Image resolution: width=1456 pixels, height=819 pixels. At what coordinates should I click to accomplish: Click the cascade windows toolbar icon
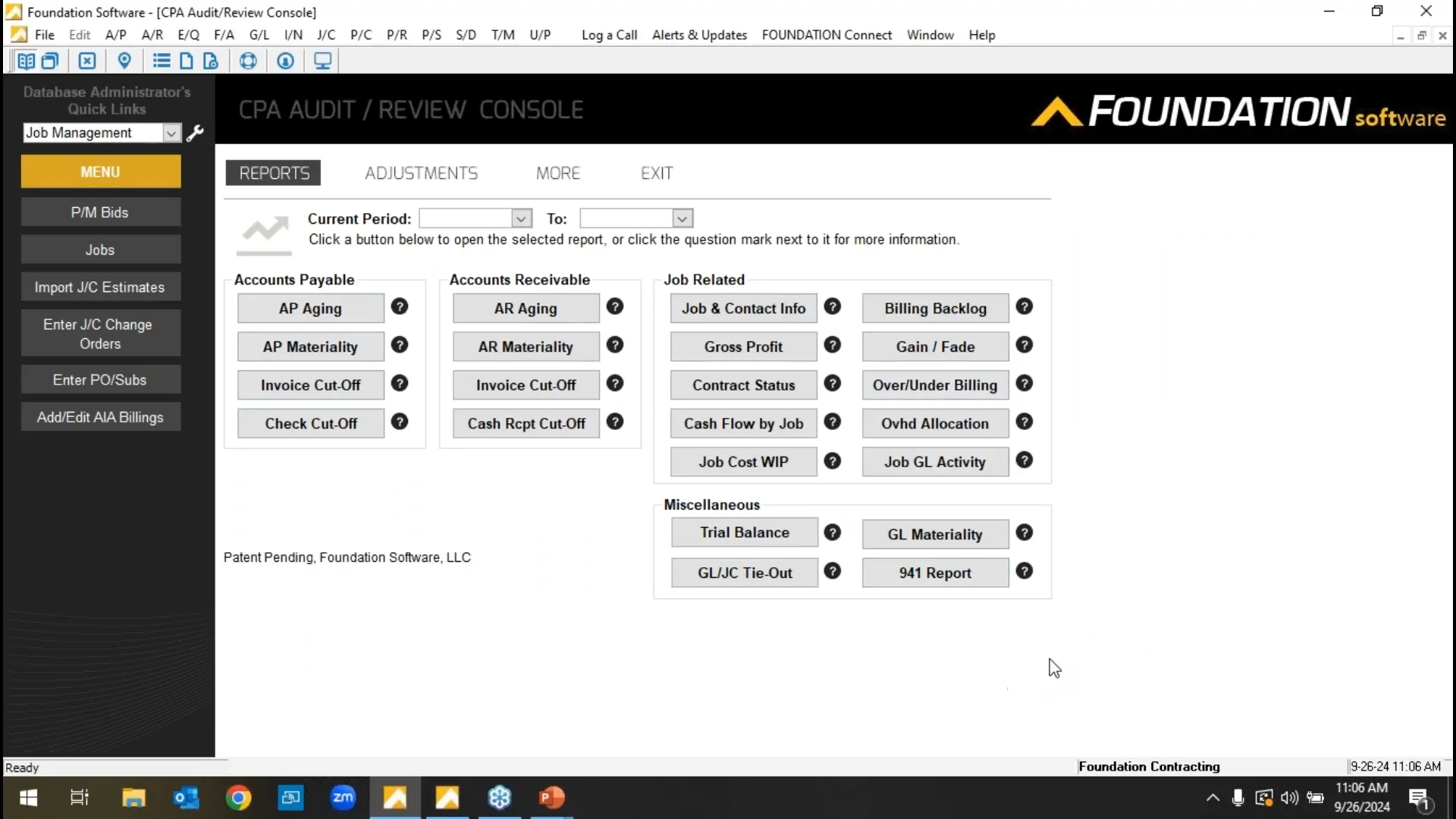tap(50, 61)
